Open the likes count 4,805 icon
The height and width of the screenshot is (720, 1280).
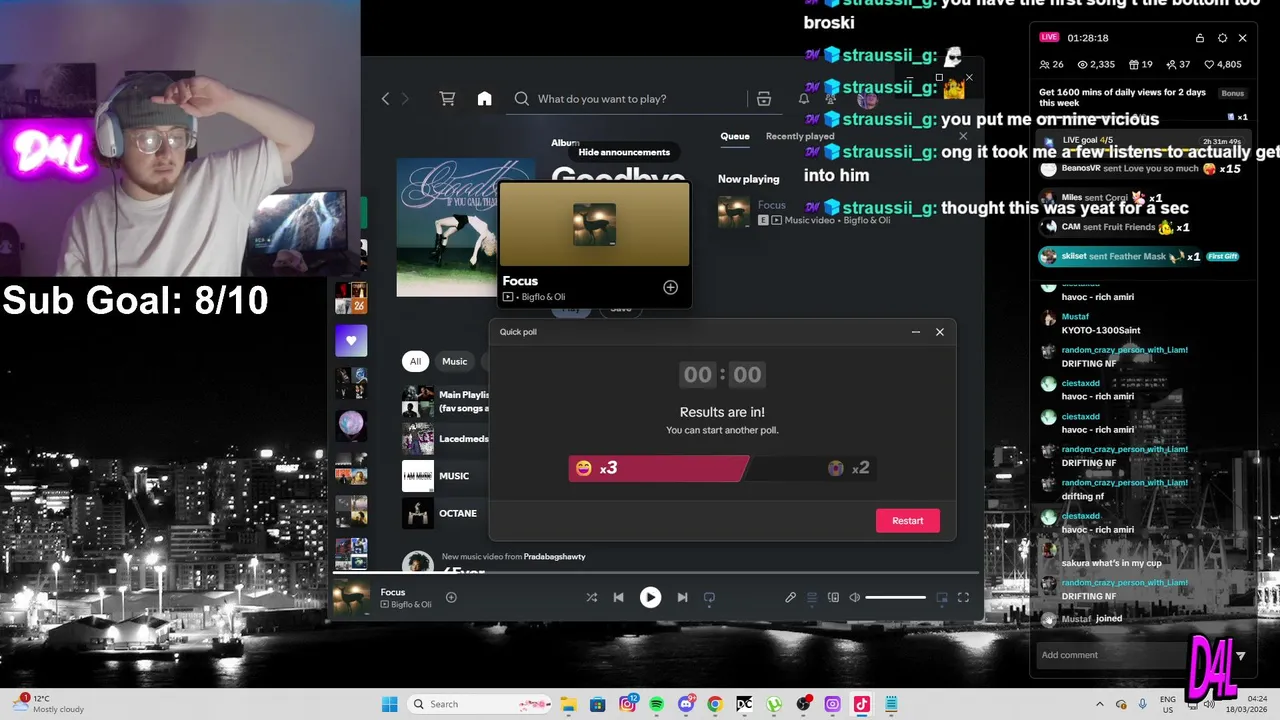click(1223, 64)
